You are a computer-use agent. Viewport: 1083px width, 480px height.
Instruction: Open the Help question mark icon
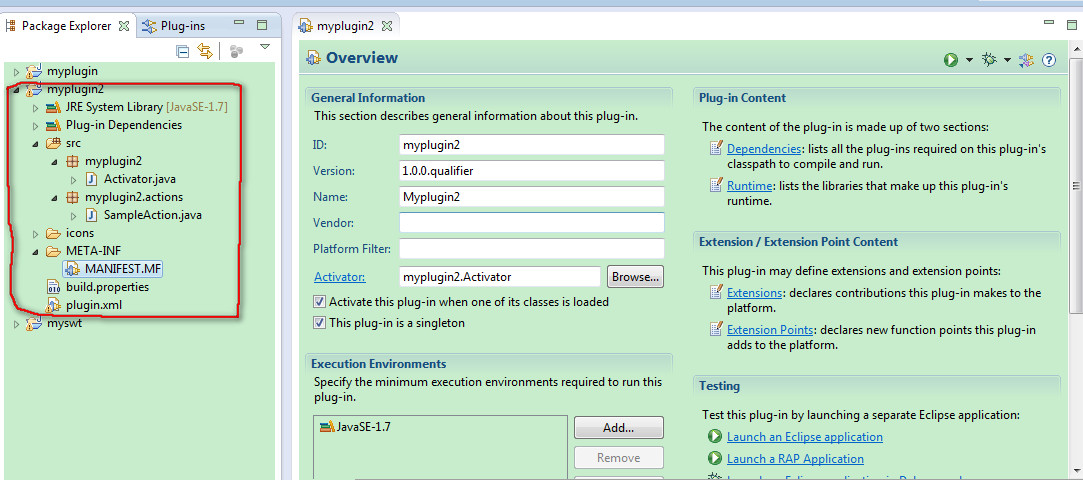[x=1048, y=60]
